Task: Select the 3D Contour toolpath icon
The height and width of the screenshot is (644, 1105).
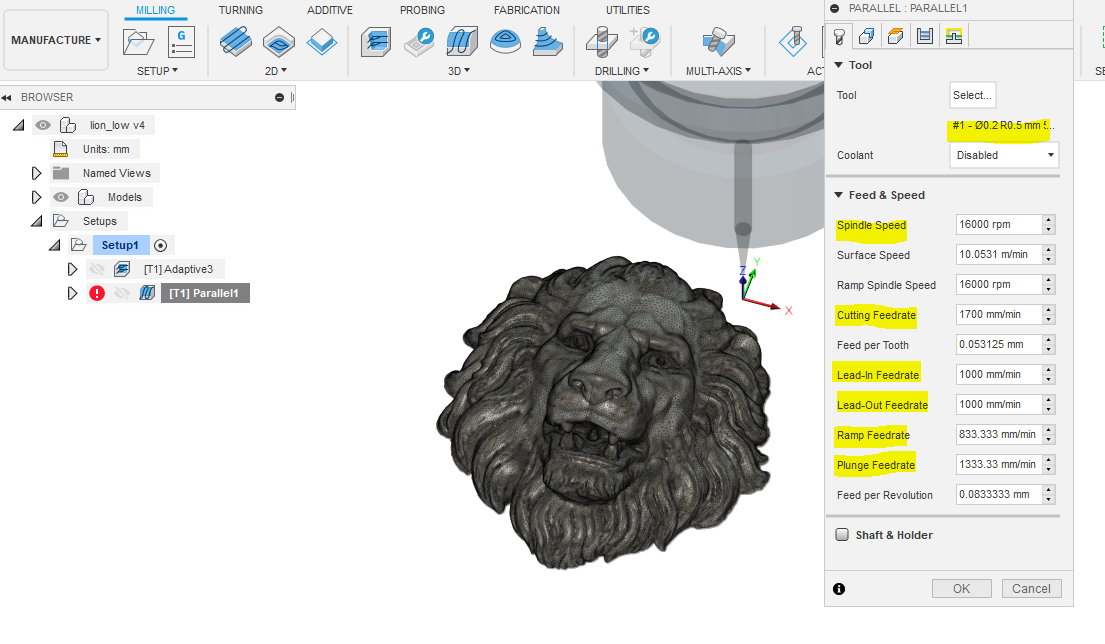Action: pyautogui.click(x=548, y=42)
